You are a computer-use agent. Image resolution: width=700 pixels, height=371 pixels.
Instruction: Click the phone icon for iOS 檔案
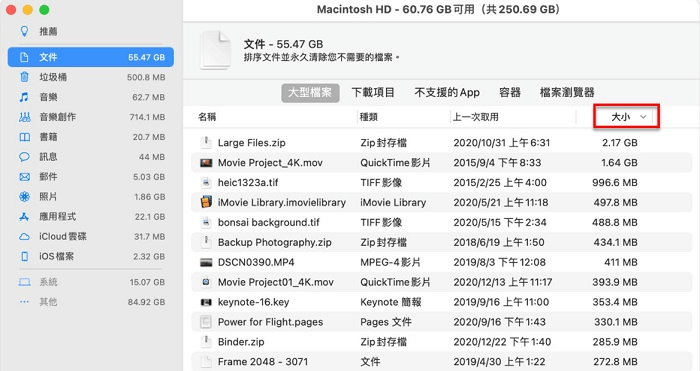coord(25,256)
